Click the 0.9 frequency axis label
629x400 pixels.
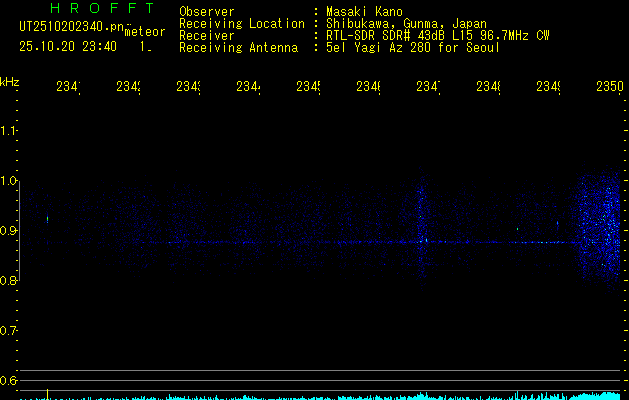pyautogui.click(x=9, y=231)
